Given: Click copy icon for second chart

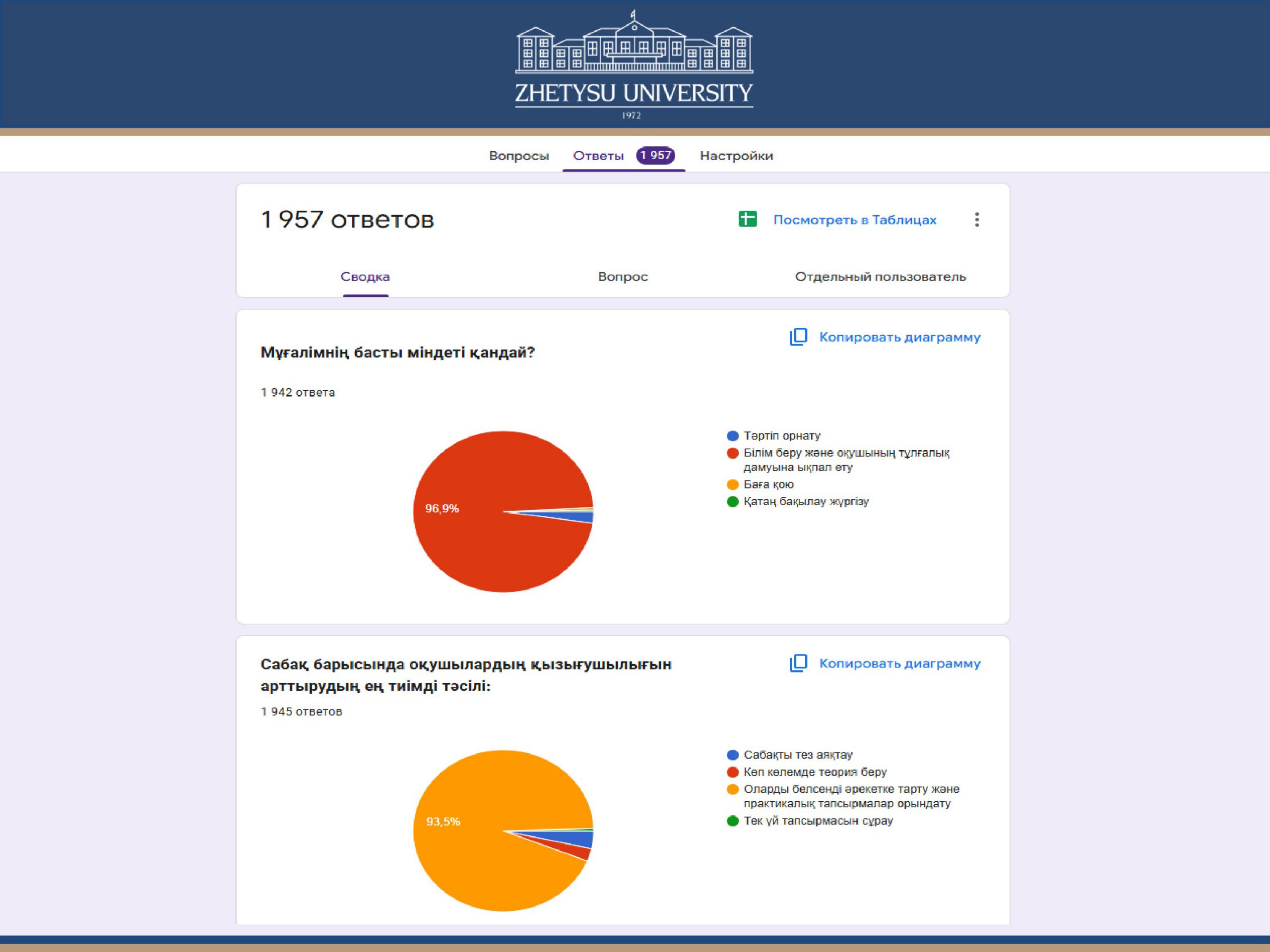Looking at the screenshot, I should click(x=798, y=663).
